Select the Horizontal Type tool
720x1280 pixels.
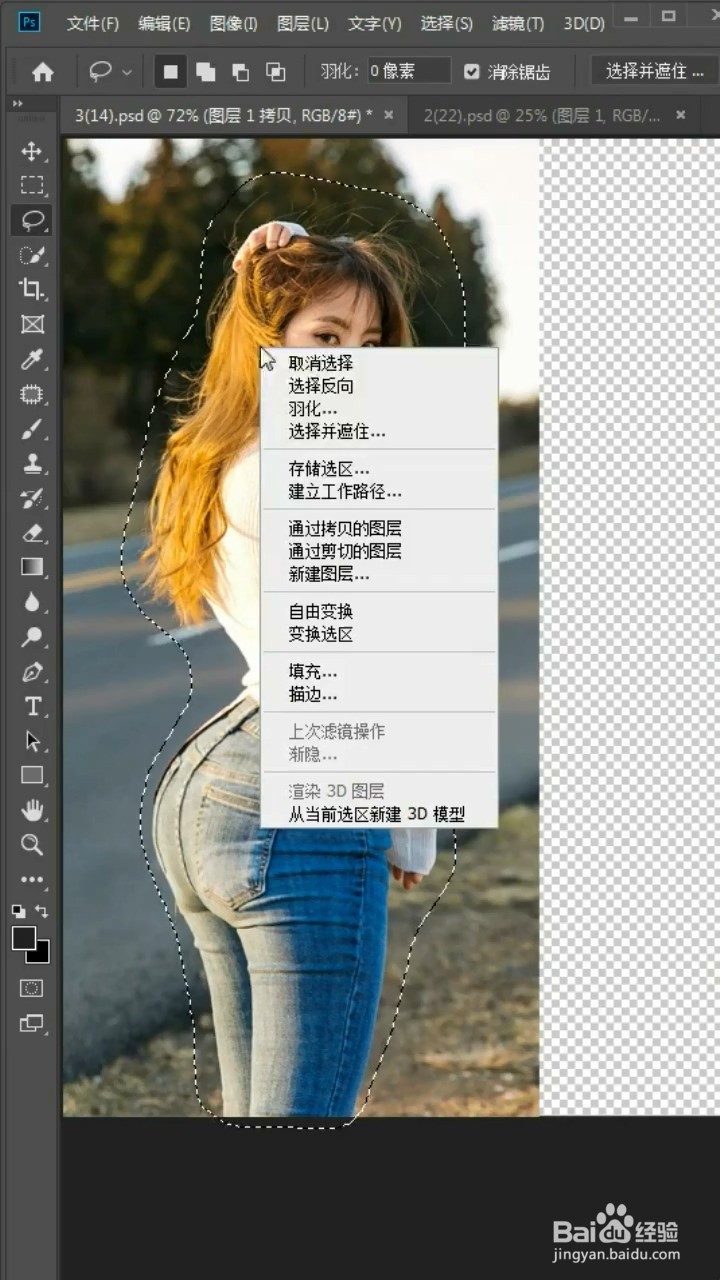[32, 706]
